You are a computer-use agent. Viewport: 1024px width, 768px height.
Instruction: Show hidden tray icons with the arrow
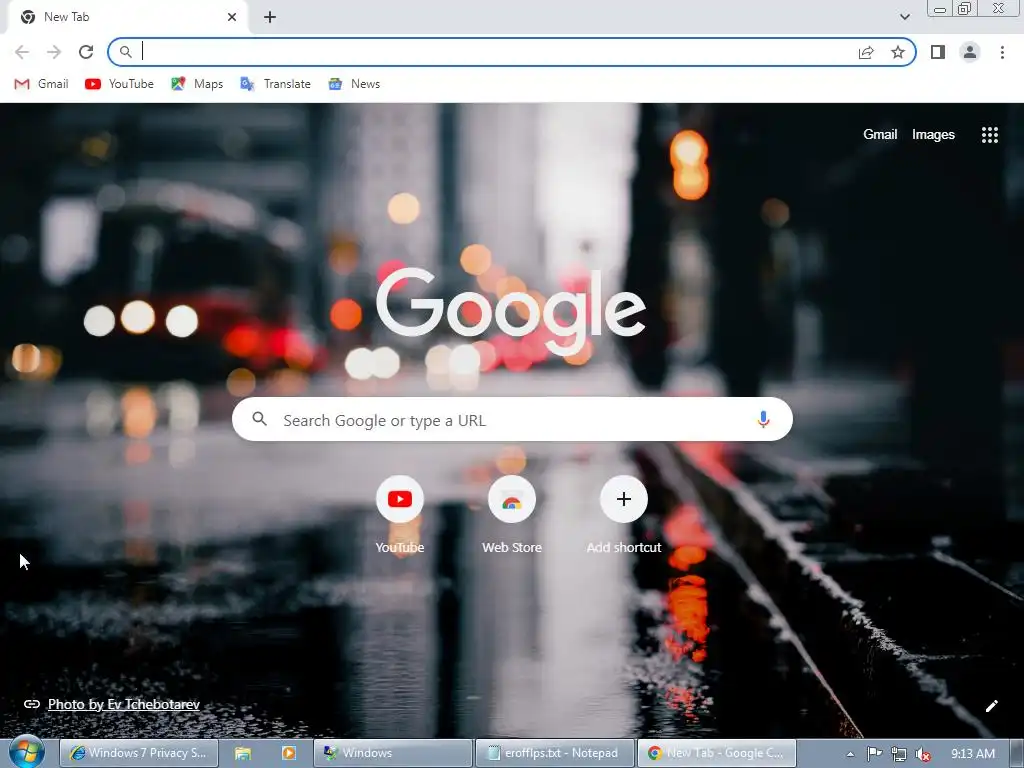click(850, 754)
